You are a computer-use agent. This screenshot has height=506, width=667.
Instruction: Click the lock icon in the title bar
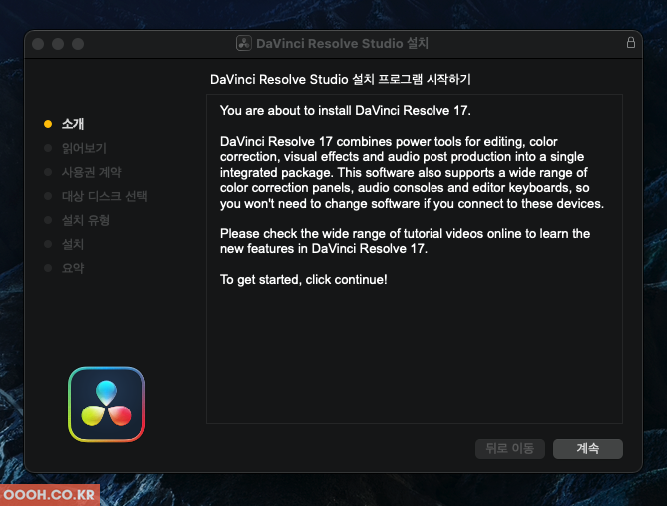point(631,43)
